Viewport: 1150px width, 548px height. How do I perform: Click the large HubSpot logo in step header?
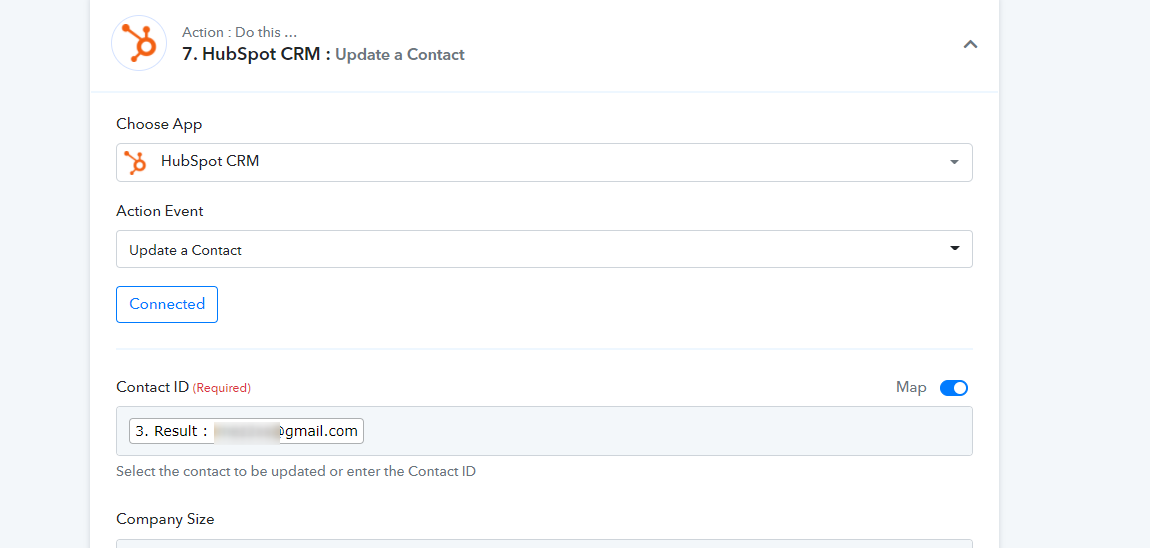point(139,43)
